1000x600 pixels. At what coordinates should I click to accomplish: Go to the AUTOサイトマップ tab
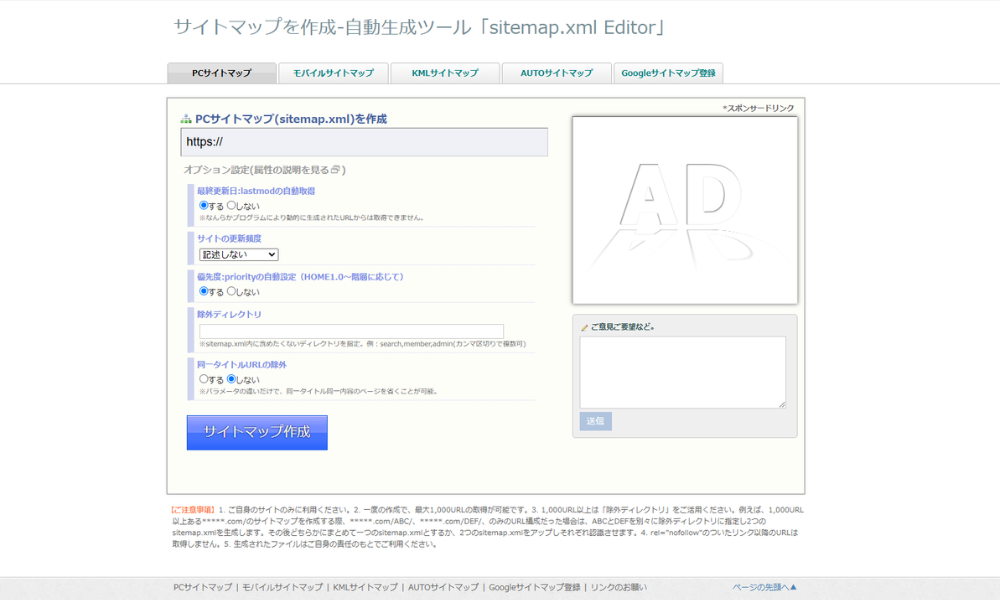click(x=556, y=73)
